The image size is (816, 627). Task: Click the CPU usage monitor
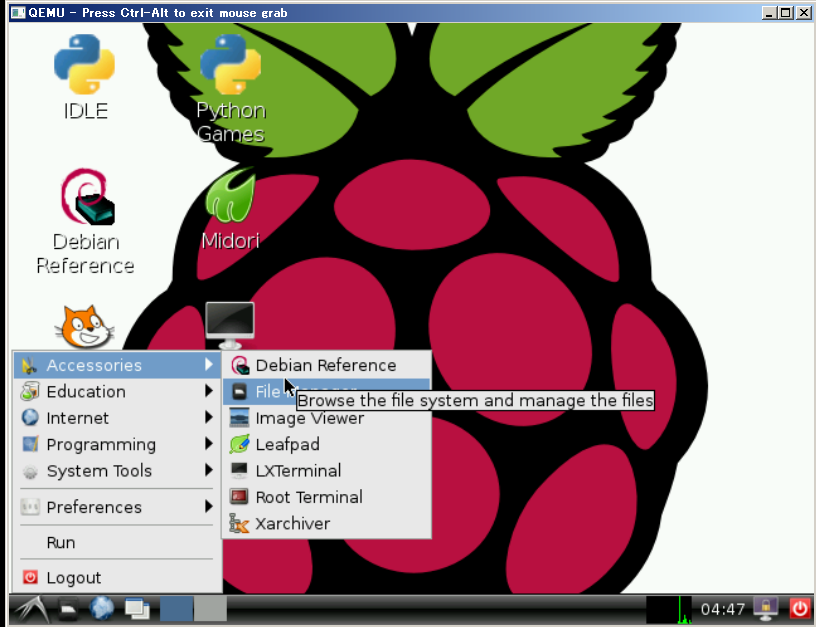click(669, 609)
